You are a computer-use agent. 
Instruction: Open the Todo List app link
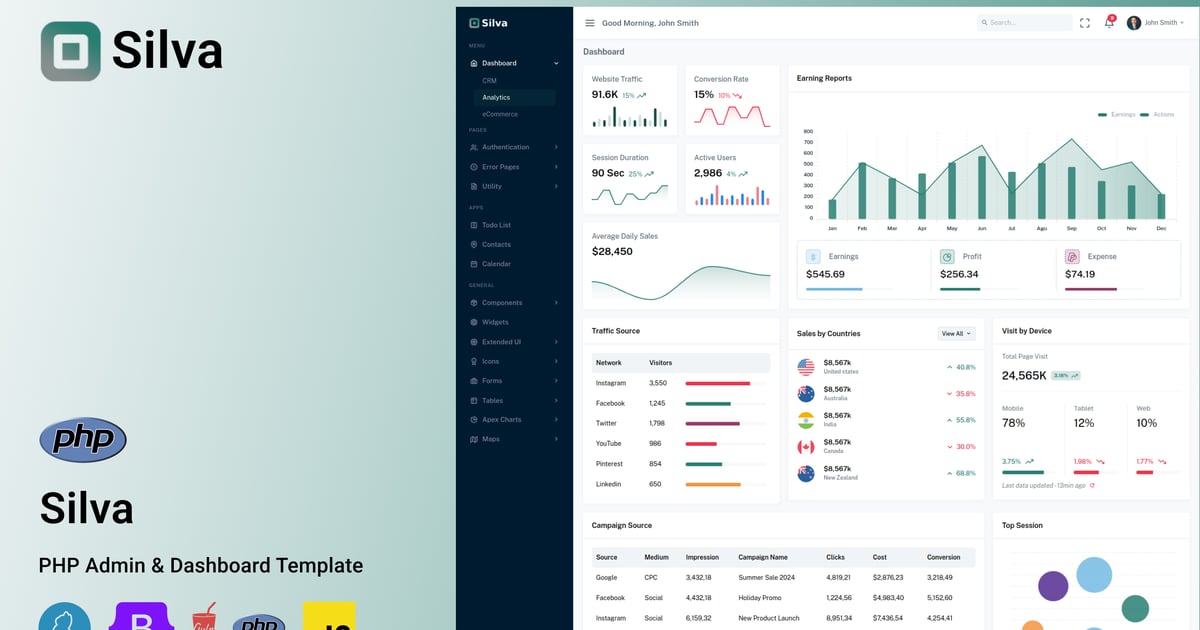click(496, 225)
